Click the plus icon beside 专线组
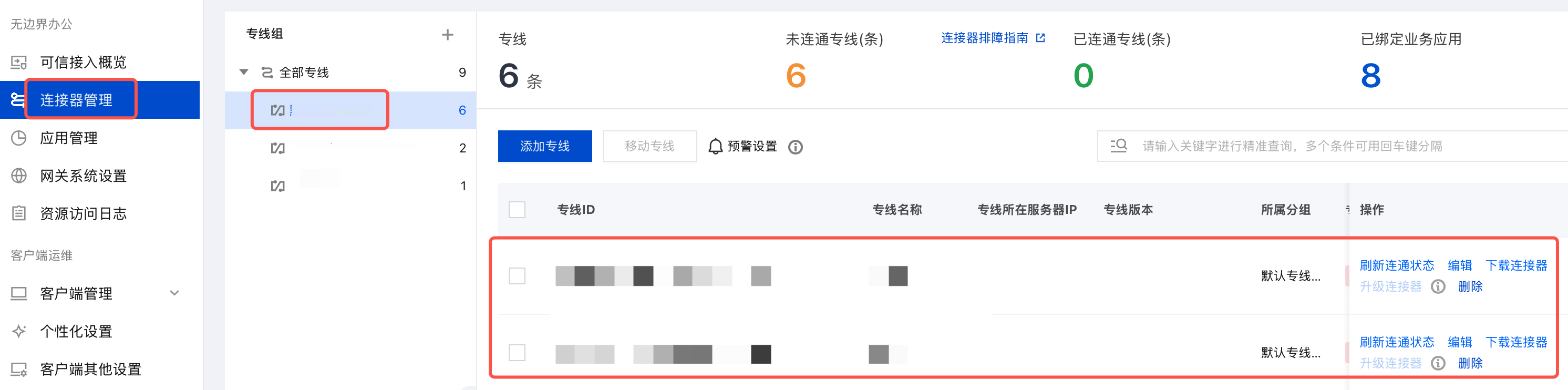The width and height of the screenshot is (1568, 390). (447, 35)
